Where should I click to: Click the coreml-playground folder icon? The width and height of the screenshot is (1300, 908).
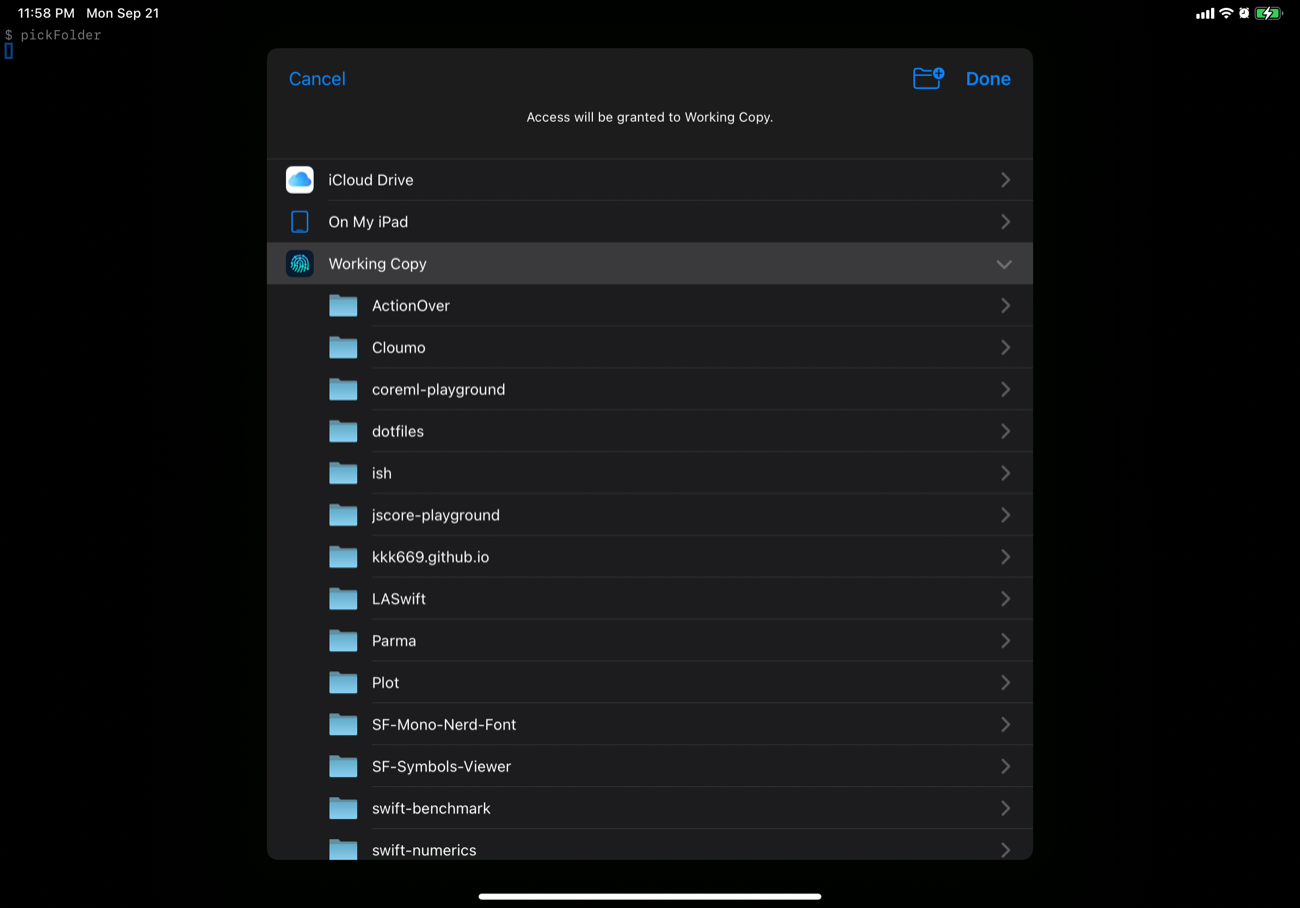click(x=343, y=390)
